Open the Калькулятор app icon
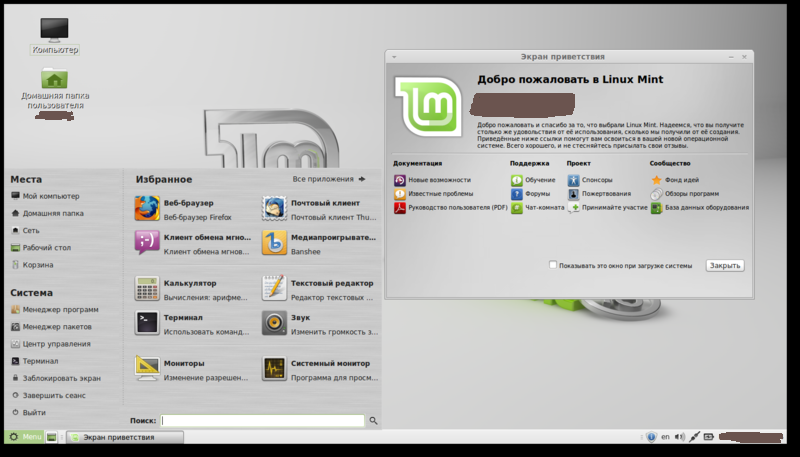Image resolution: width=800 pixels, height=457 pixels. [147, 289]
